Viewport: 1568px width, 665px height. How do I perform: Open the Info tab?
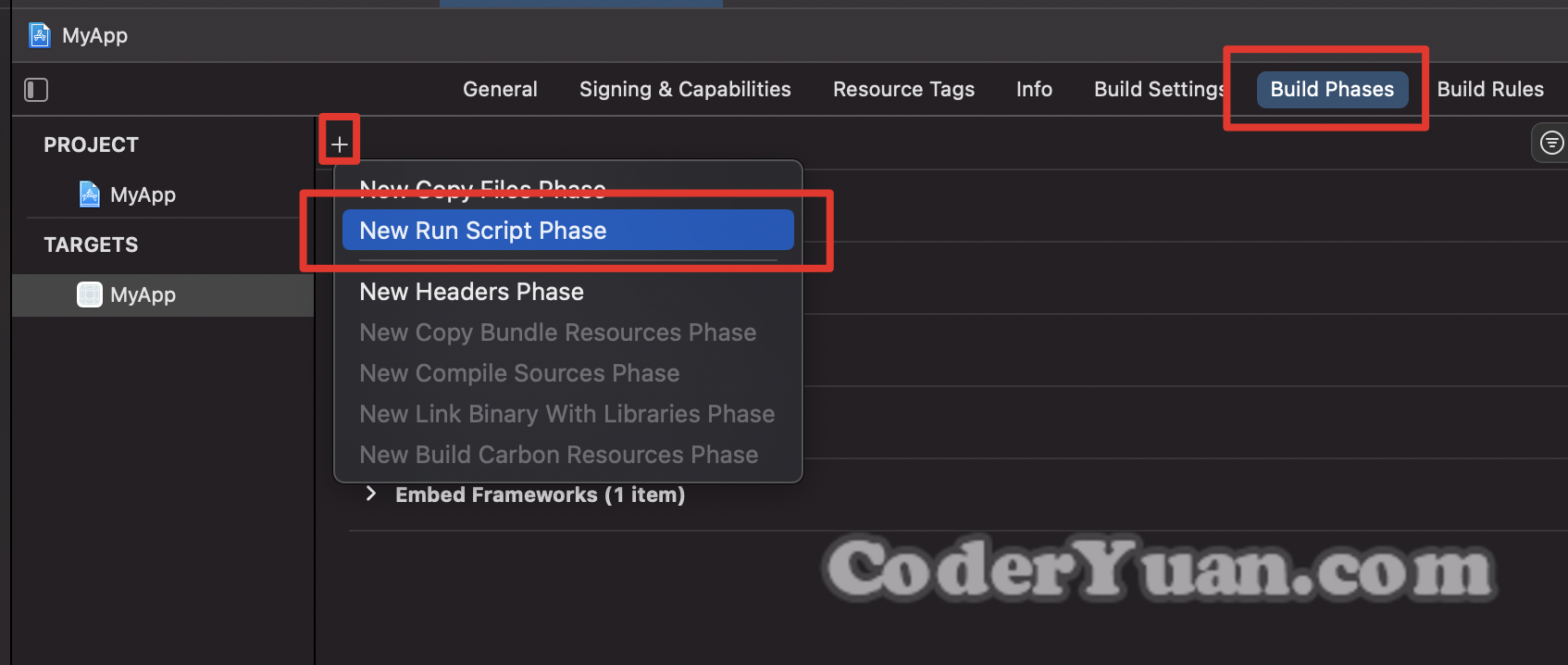[x=1034, y=89]
